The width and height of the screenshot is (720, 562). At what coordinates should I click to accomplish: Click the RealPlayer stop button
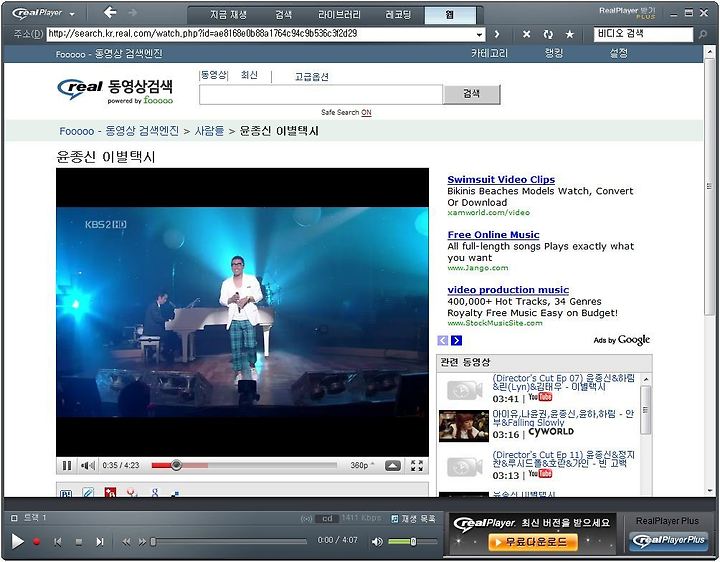(x=79, y=542)
